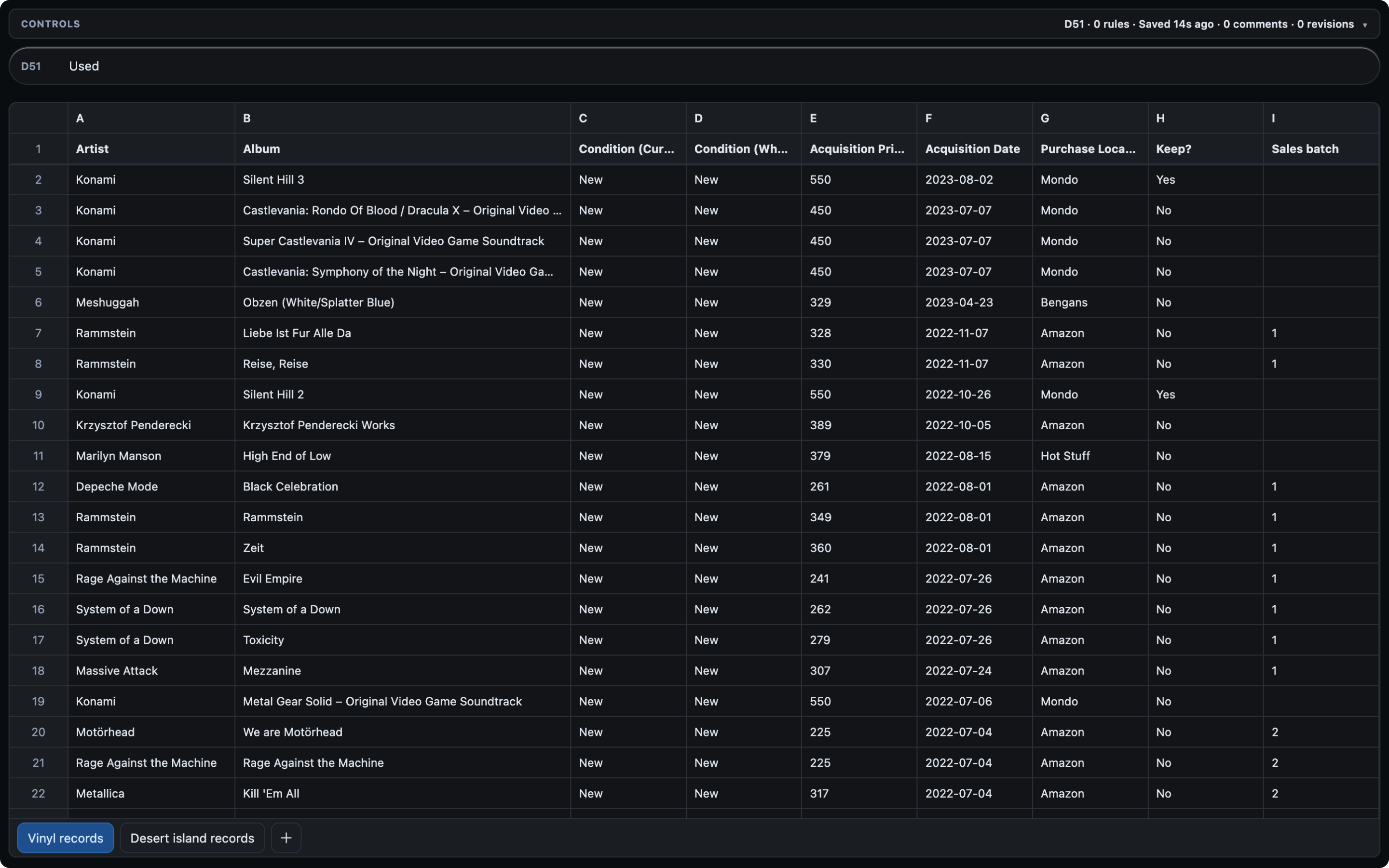This screenshot has width=1389, height=868.
Task: Select column E header
Action: click(858, 118)
